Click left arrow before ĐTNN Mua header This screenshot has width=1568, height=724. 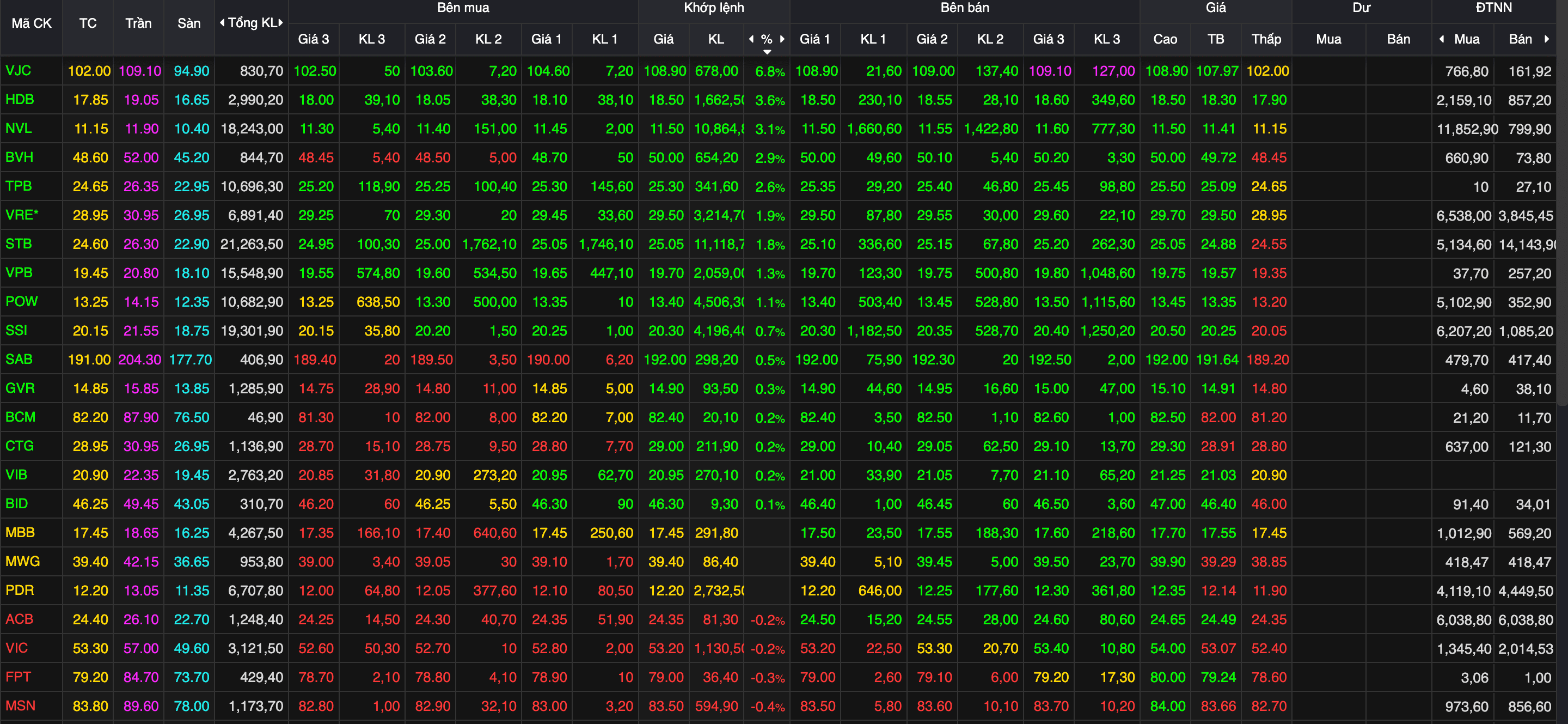pyautogui.click(x=1441, y=39)
